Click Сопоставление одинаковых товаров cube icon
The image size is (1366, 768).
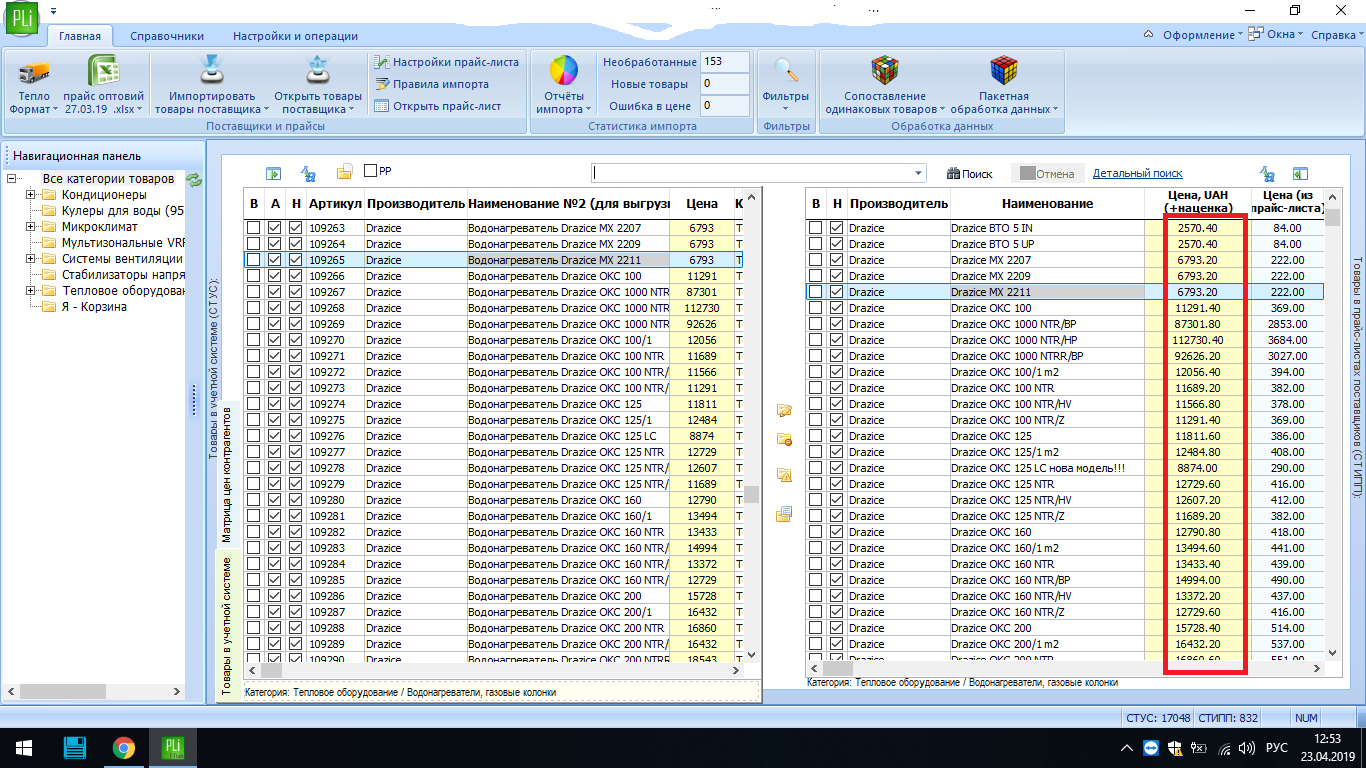click(885, 72)
